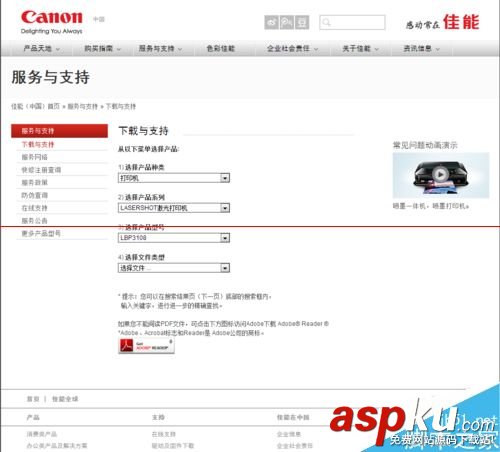This screenshot has width=500, height=452.
Task: Open the footer 企业信息 link
Action: click(289, 434)
